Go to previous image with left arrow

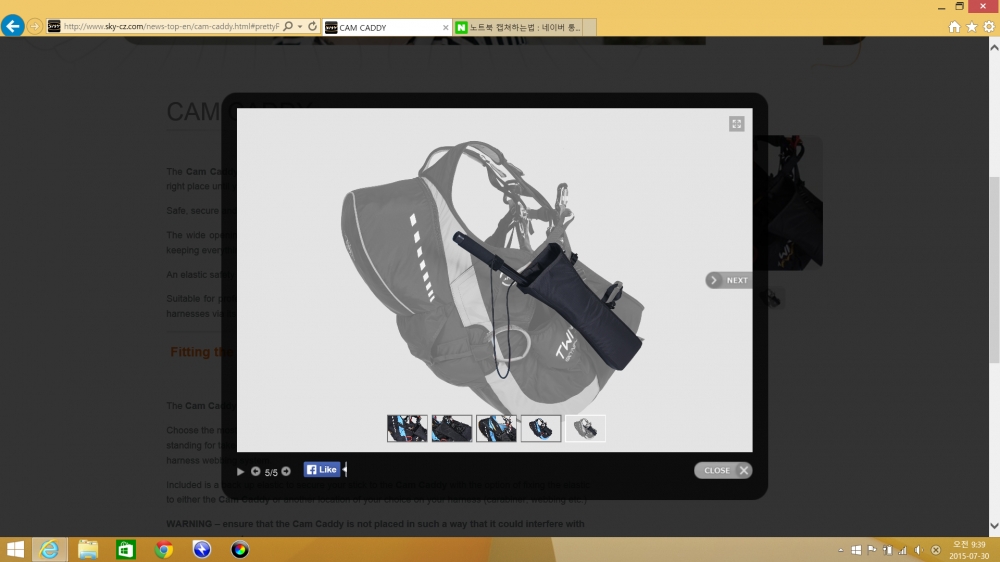tap(255, 471)
